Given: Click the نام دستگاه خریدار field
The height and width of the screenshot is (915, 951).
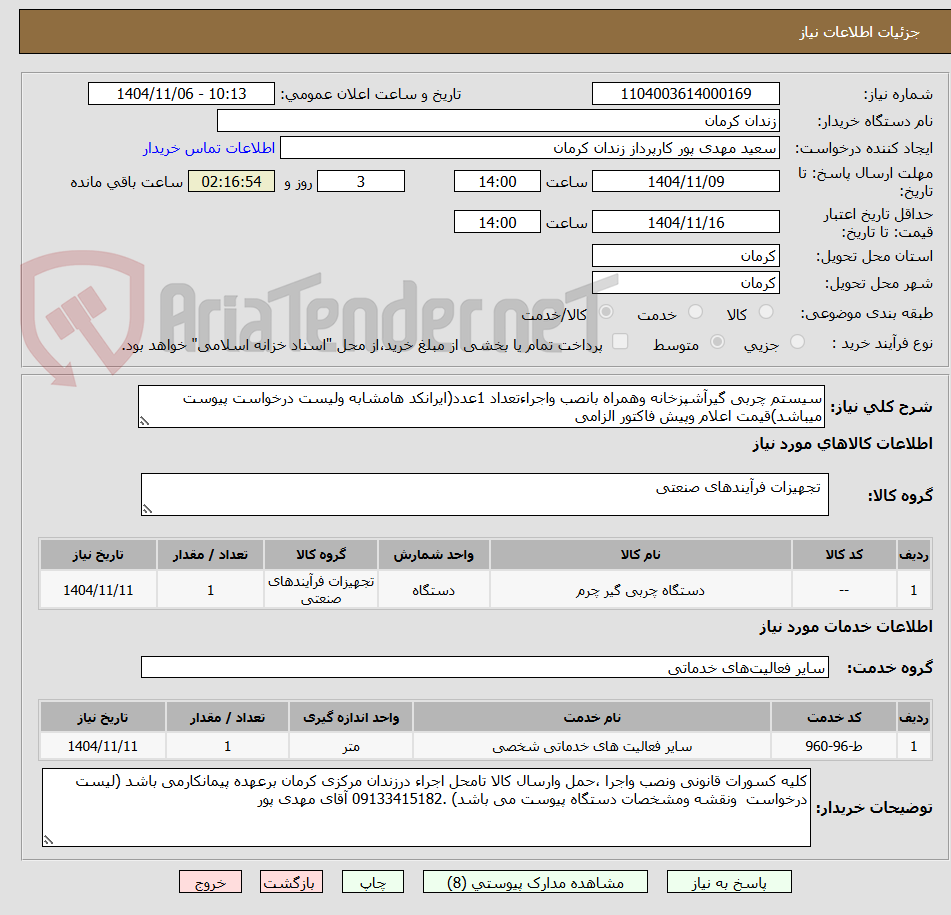Looking at the screenshot, I should tap(498, 121).
